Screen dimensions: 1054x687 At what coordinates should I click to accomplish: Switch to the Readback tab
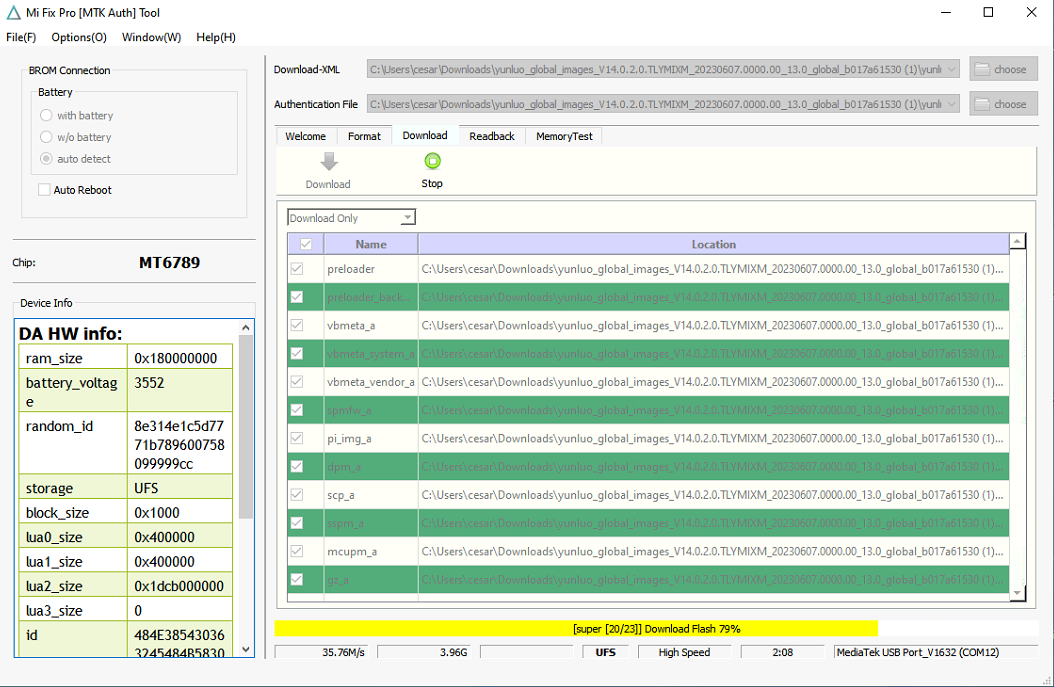click(492, 136)
